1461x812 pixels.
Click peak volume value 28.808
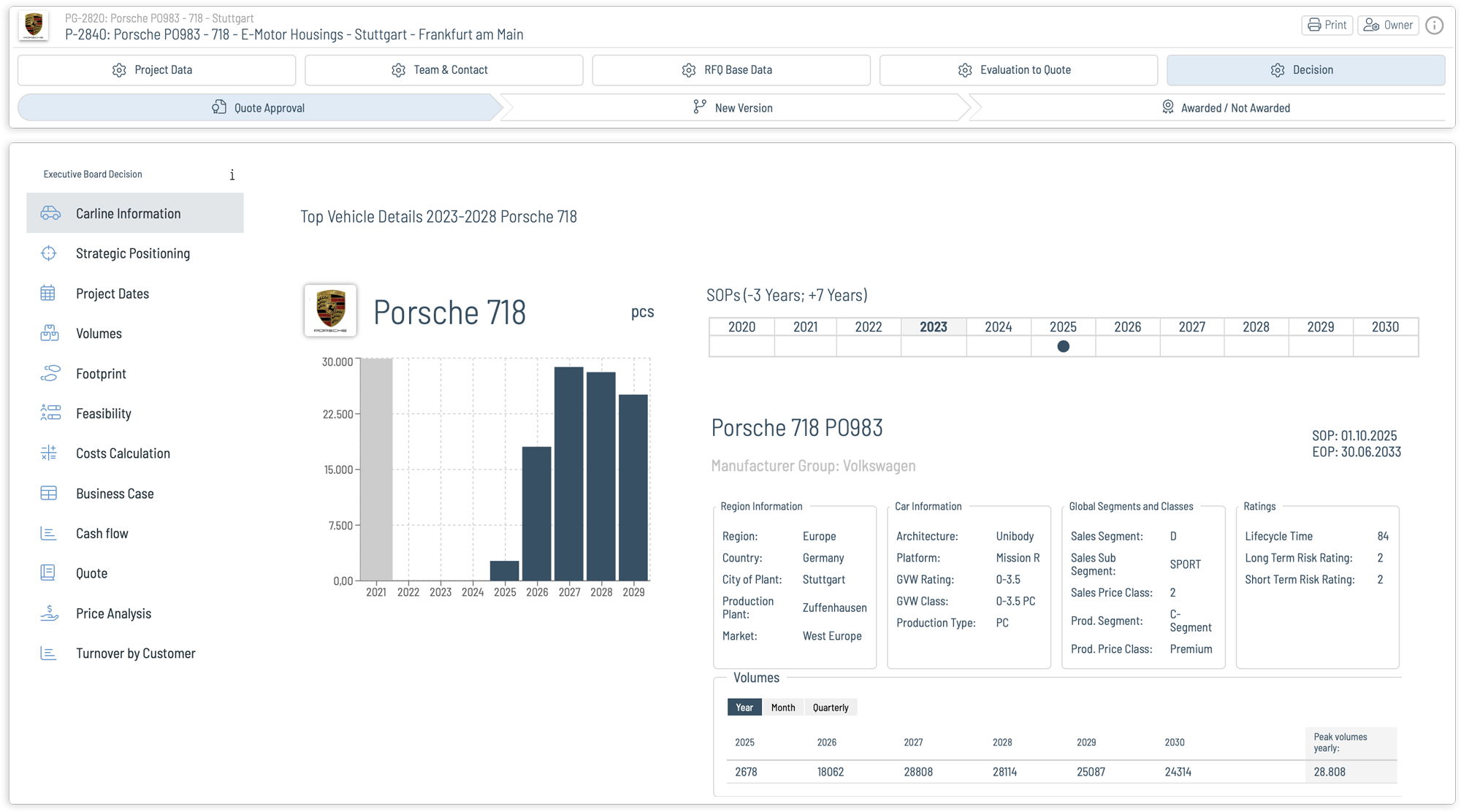click(1330, 772)
